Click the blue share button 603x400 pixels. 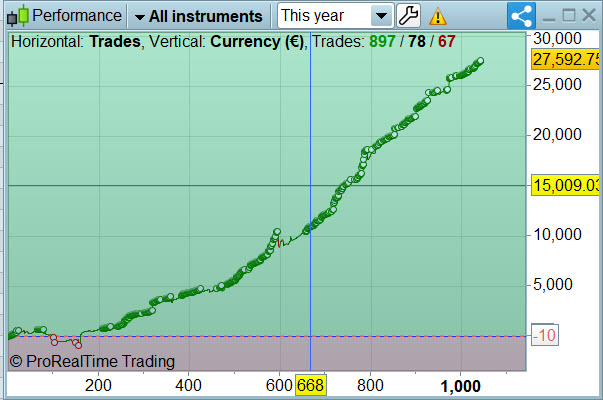(521, 16)
